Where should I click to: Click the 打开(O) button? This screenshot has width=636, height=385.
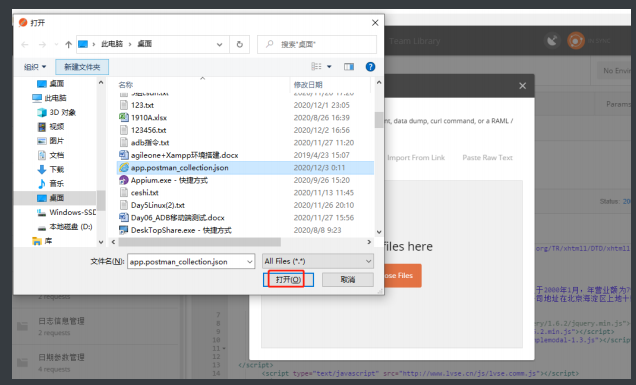click(x=288, y=280)
